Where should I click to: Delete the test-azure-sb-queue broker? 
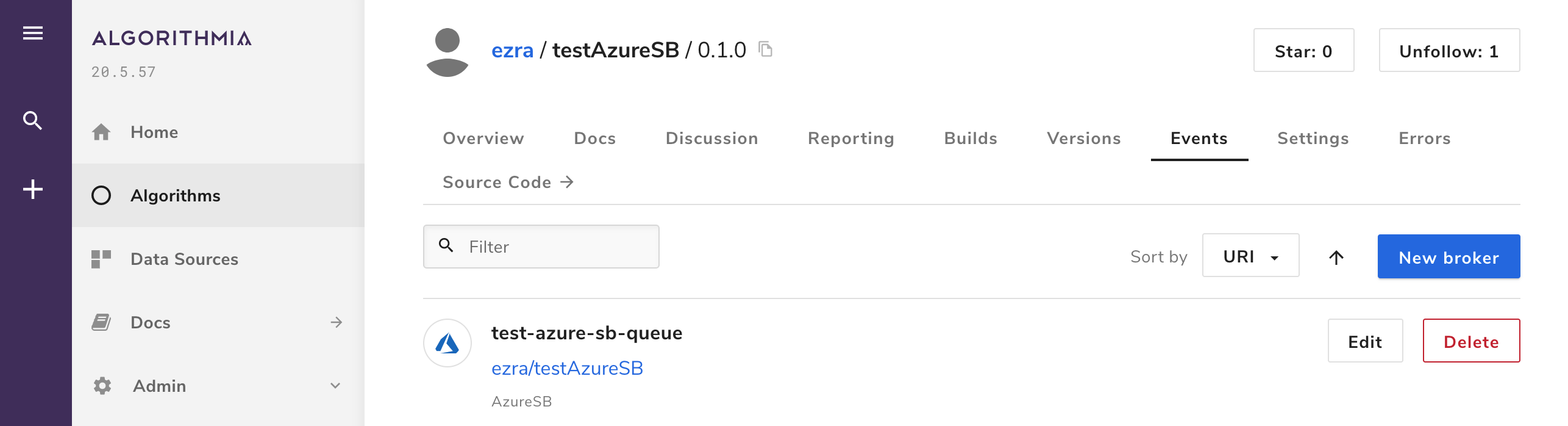[x=1472, y=341]
